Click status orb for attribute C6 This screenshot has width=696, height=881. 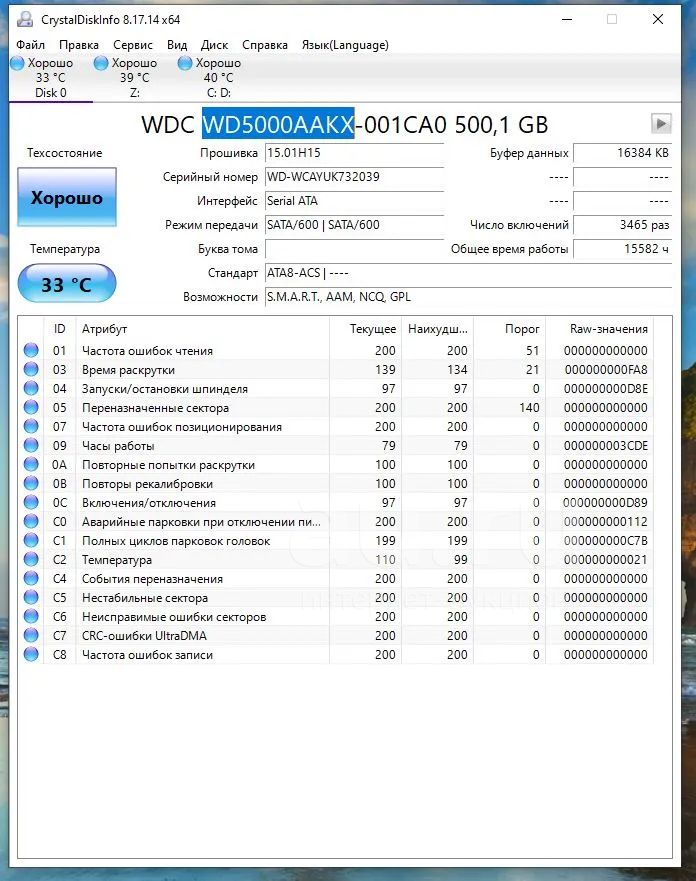coord(31,616)
